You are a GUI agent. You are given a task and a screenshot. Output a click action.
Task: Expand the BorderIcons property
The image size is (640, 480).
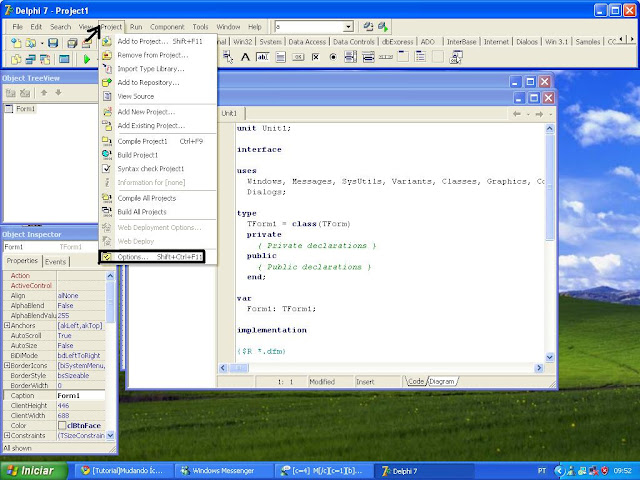pyautogui.click(x=7, y=365)
